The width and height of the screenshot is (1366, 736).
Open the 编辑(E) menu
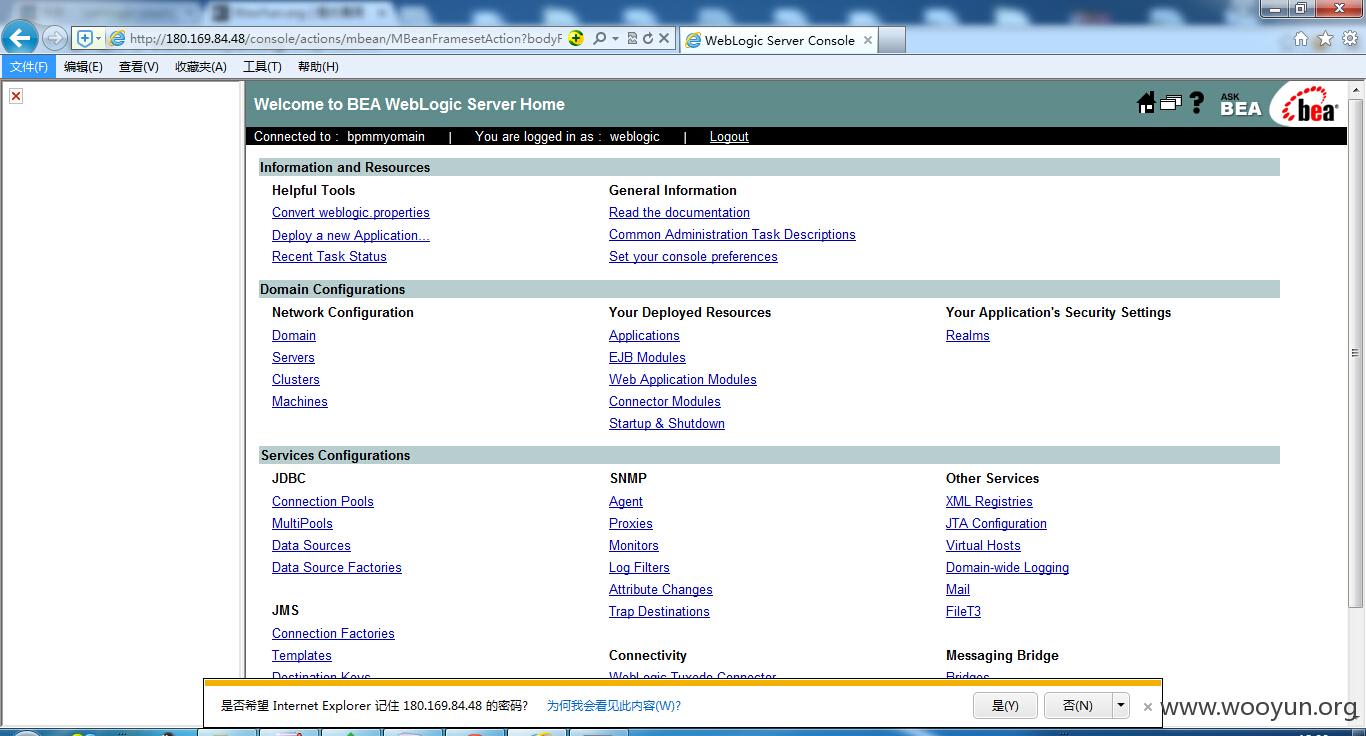pyautogui.click(x=83, y=67)
